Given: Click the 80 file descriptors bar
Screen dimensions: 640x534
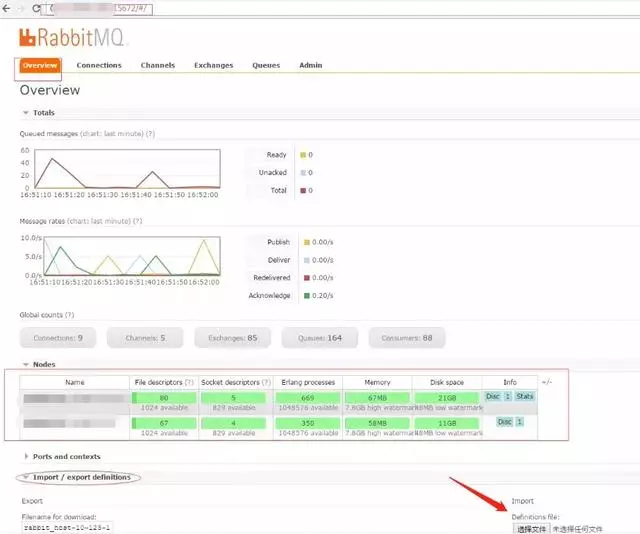Looking at the screenshot, I should pos(164,398).
